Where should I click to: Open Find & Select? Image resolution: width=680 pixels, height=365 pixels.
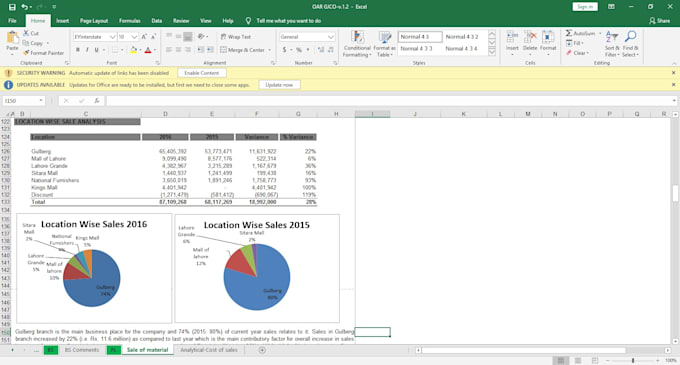(630, 44)
